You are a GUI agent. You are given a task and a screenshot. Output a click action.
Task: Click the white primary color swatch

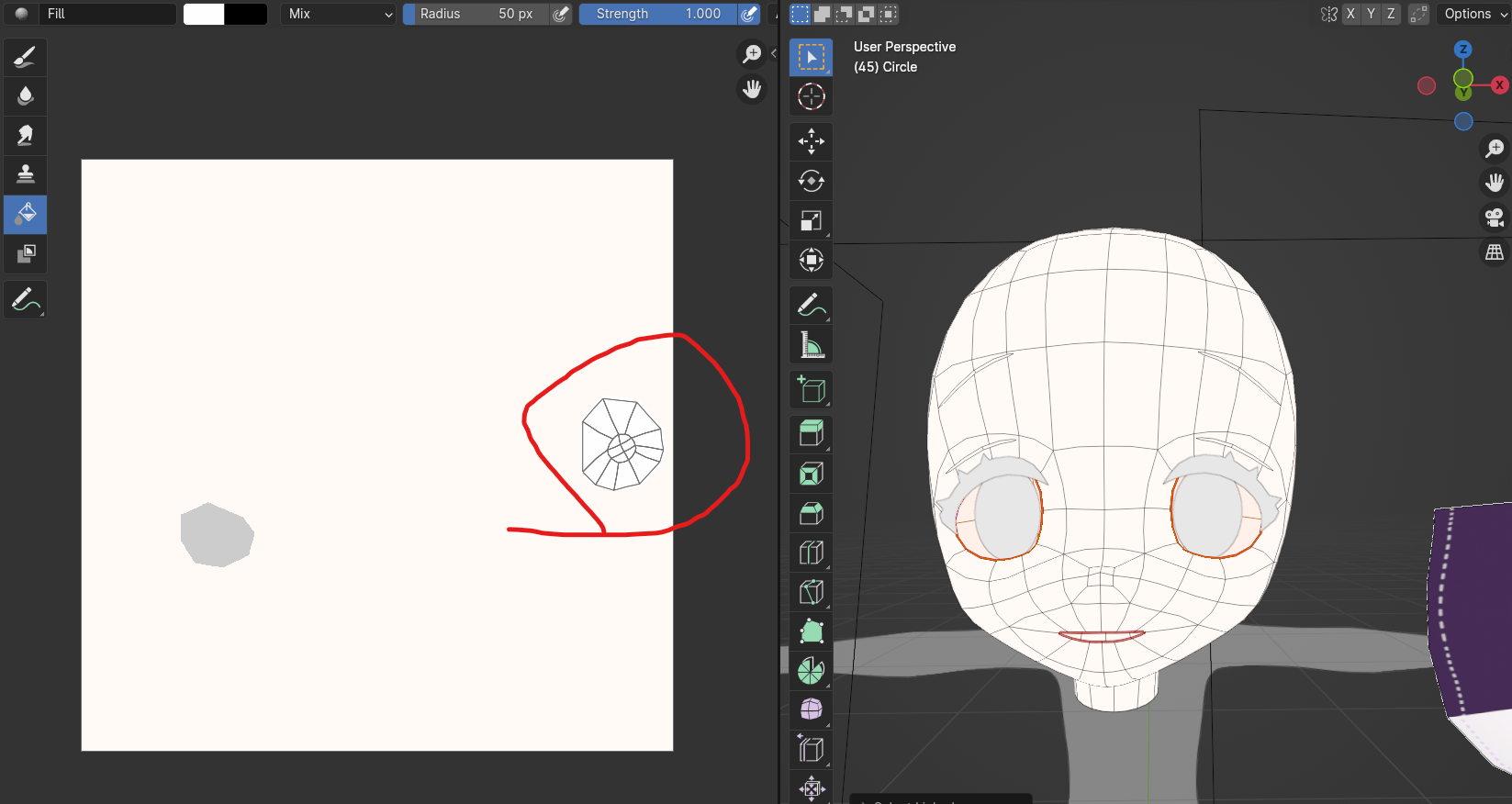click(x=204, y=14)
